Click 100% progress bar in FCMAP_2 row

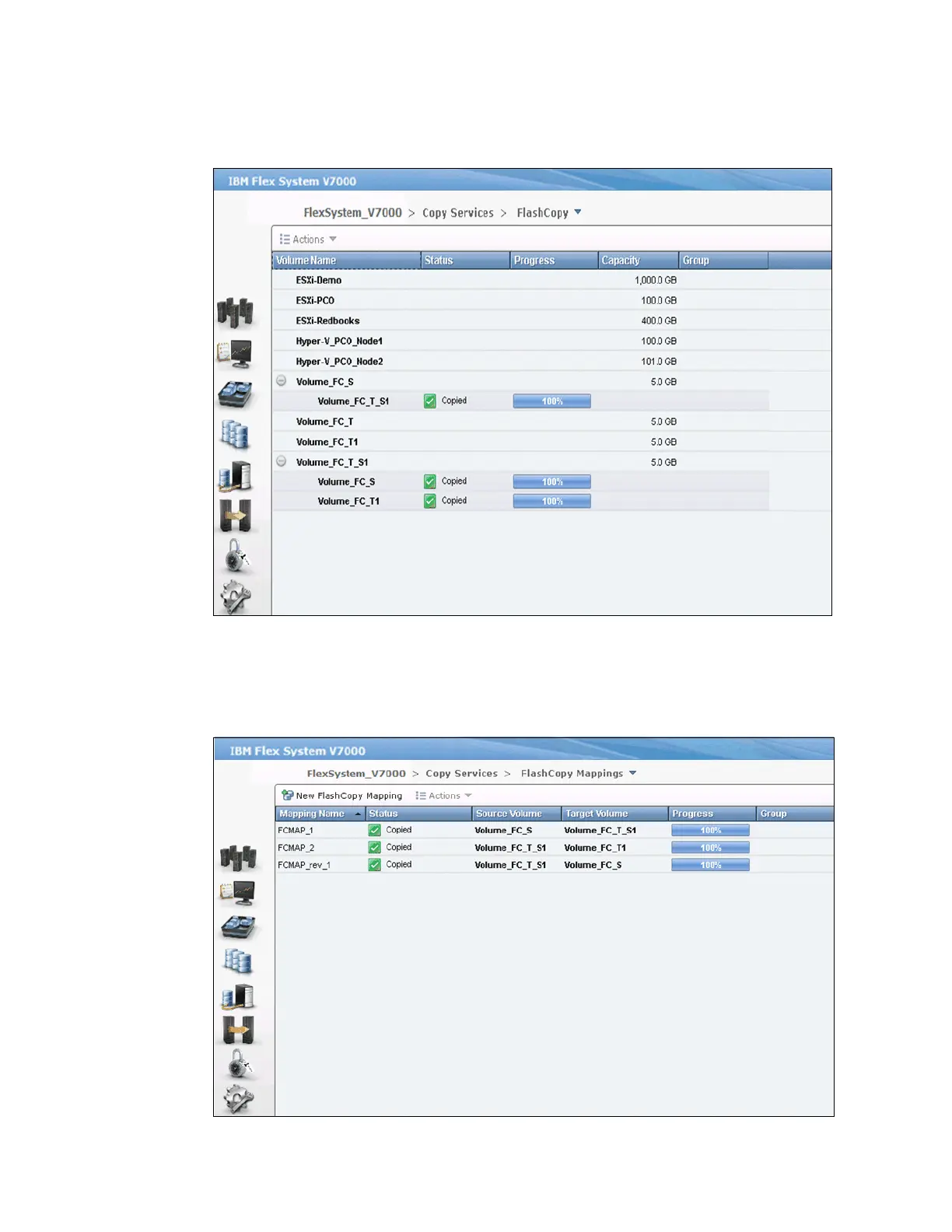(710, 848)
